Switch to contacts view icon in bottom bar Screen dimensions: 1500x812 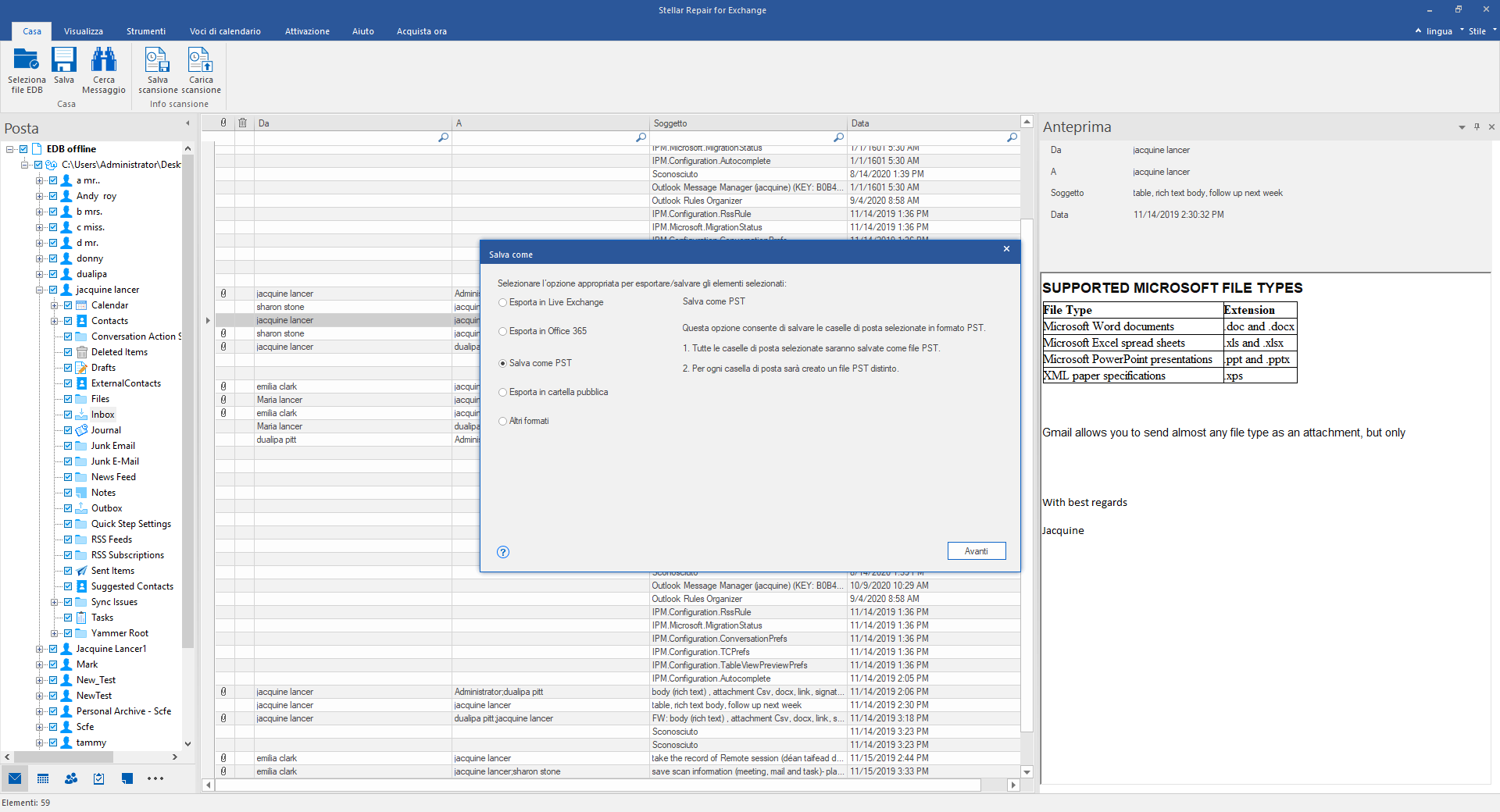71,778
